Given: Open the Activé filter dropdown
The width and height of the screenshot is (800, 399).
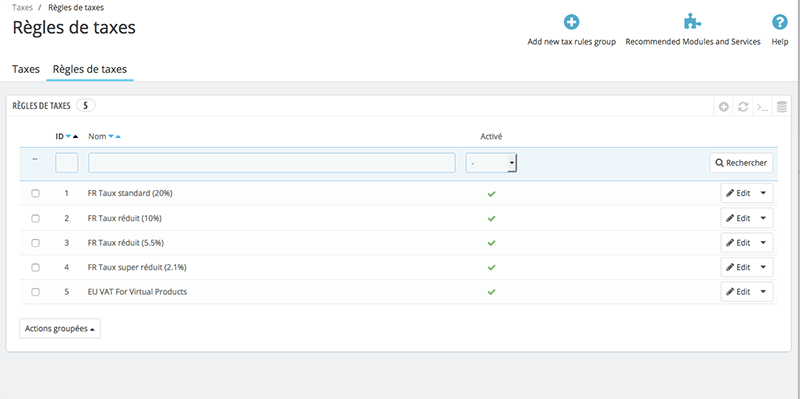Looking at the screenshot, I should [491, 163].
